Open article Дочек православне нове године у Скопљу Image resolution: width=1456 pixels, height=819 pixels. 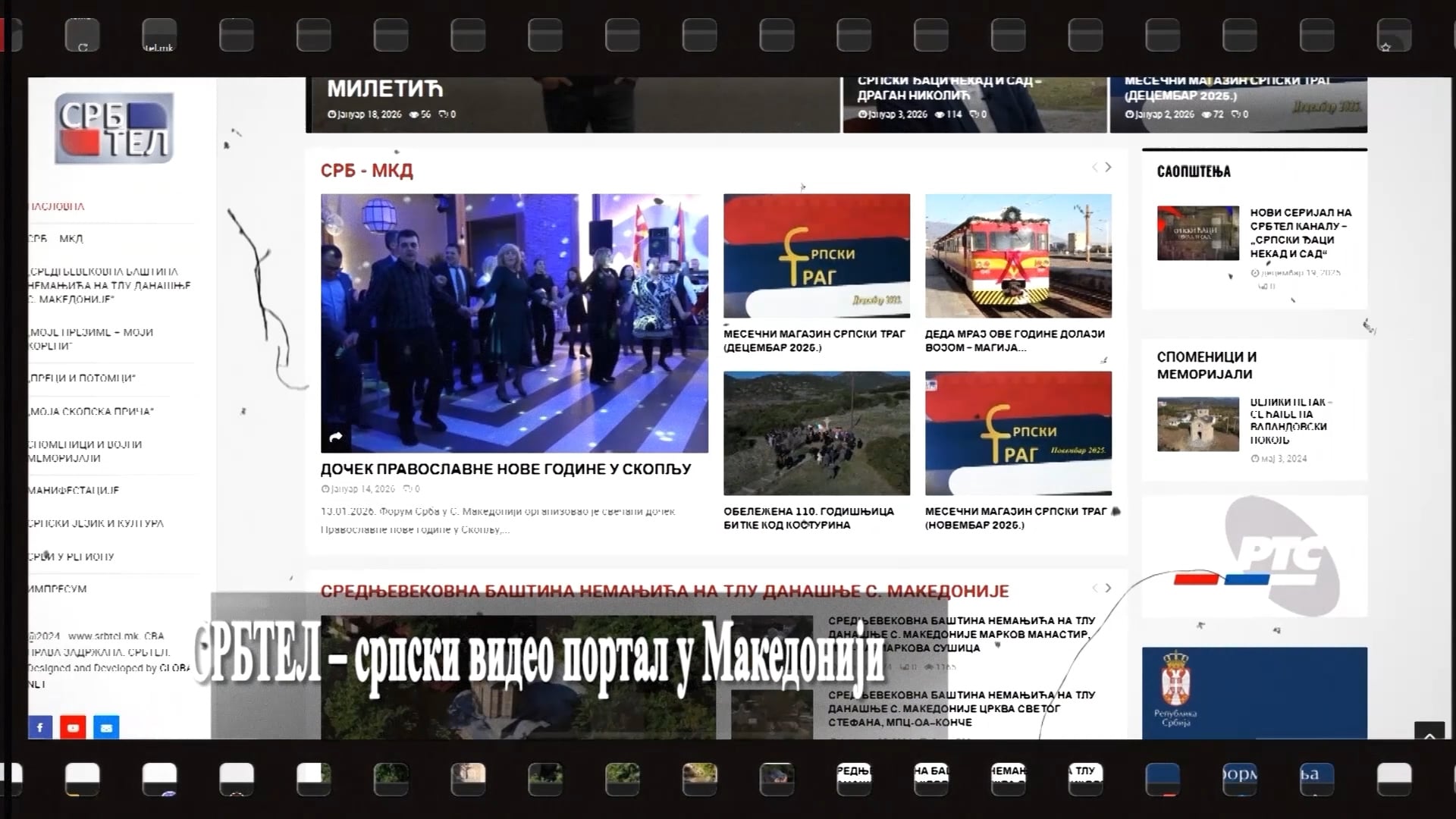(506, 469)
